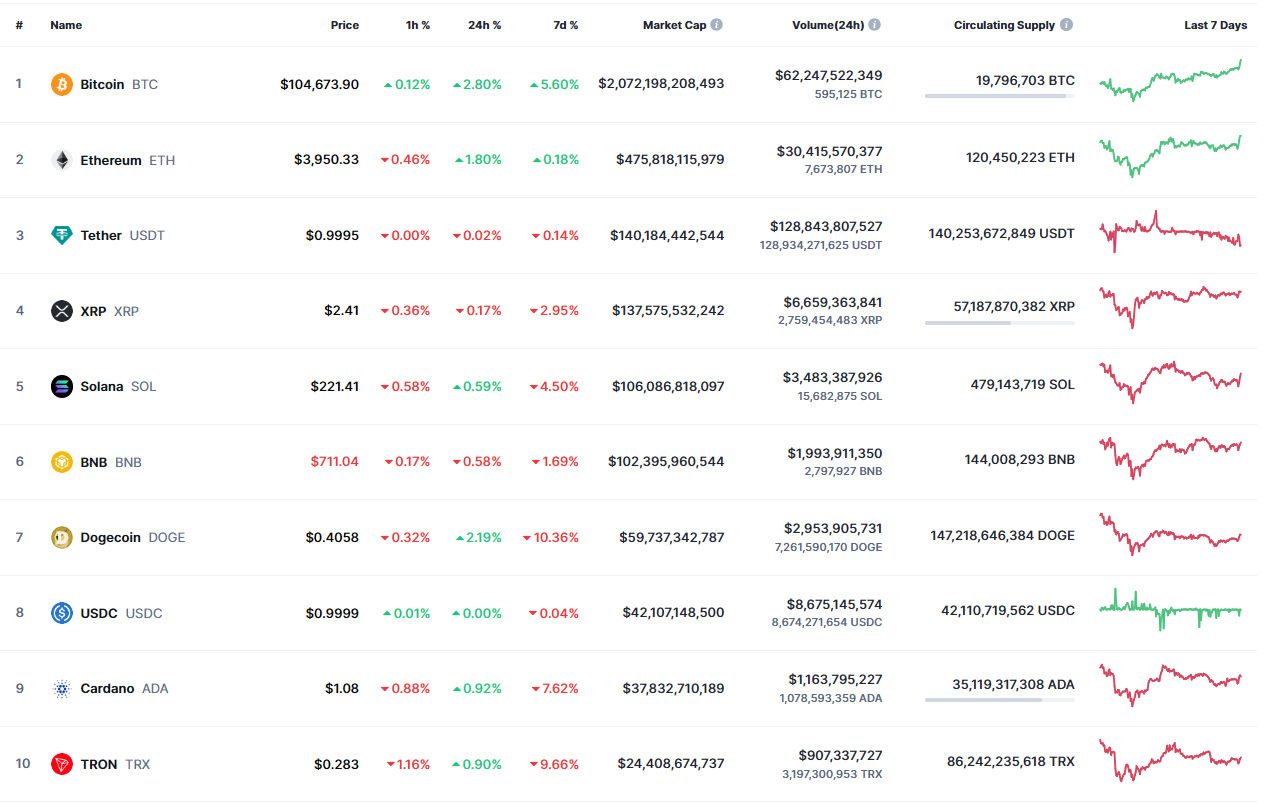Sort by the 24h % column header

[x=485, y=25]
